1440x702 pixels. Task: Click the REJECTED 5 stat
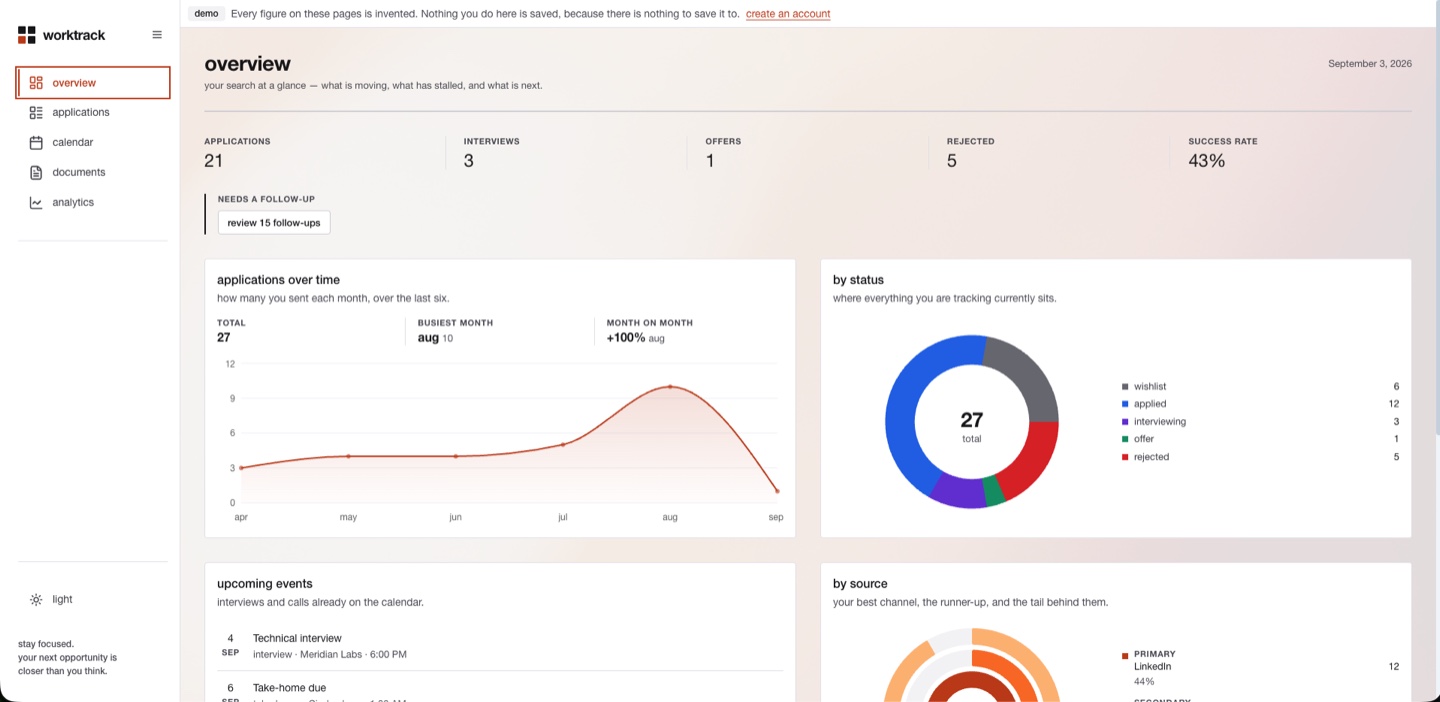coord(970,152)
